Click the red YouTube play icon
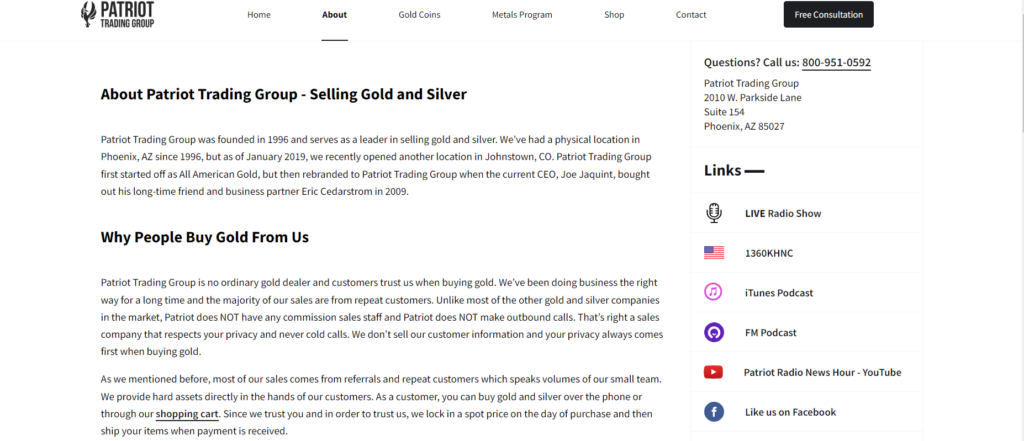 click(x=713, y=372)
